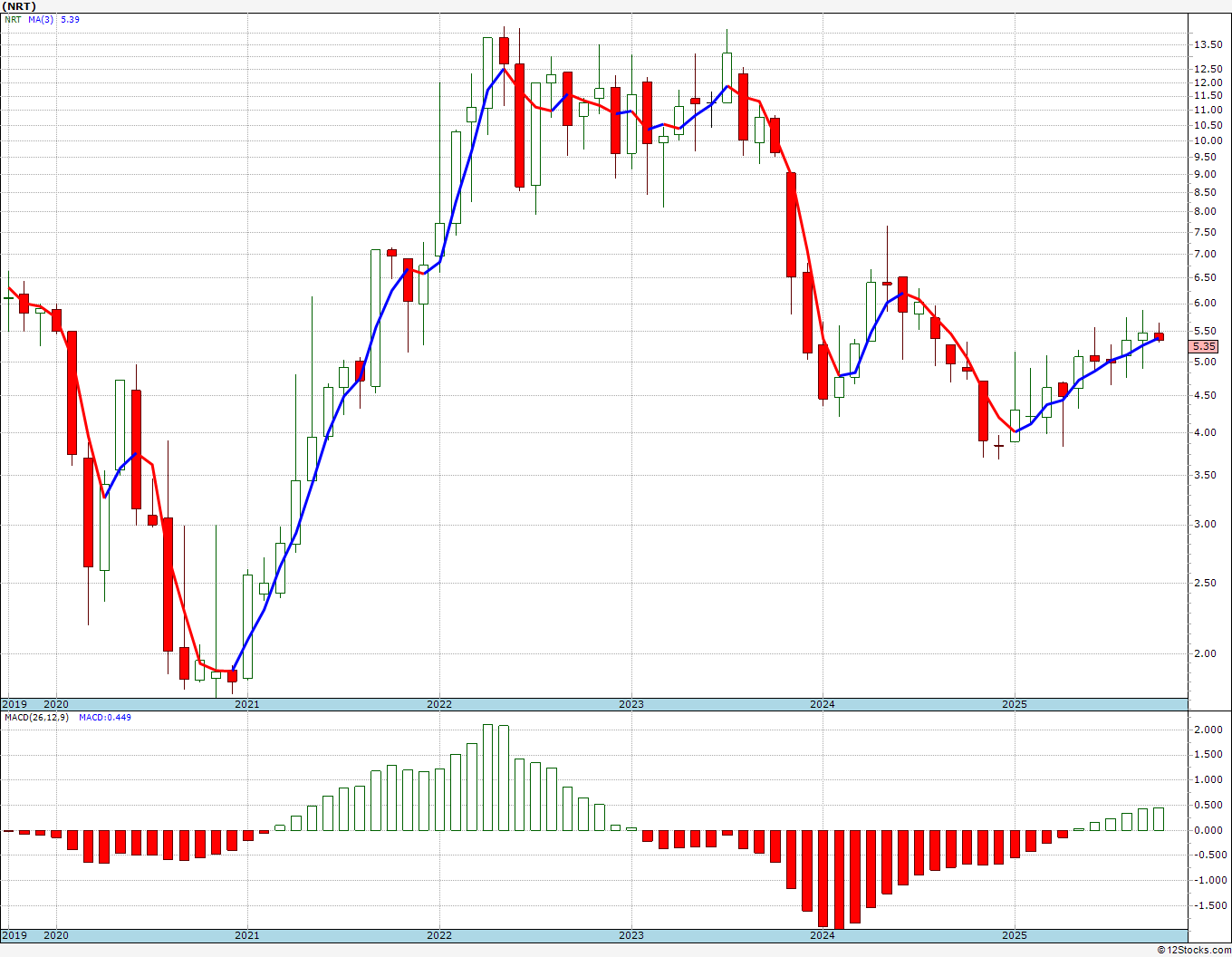
Task: Select the 10.00 price axis label
Action: [x=1207, y=140]
